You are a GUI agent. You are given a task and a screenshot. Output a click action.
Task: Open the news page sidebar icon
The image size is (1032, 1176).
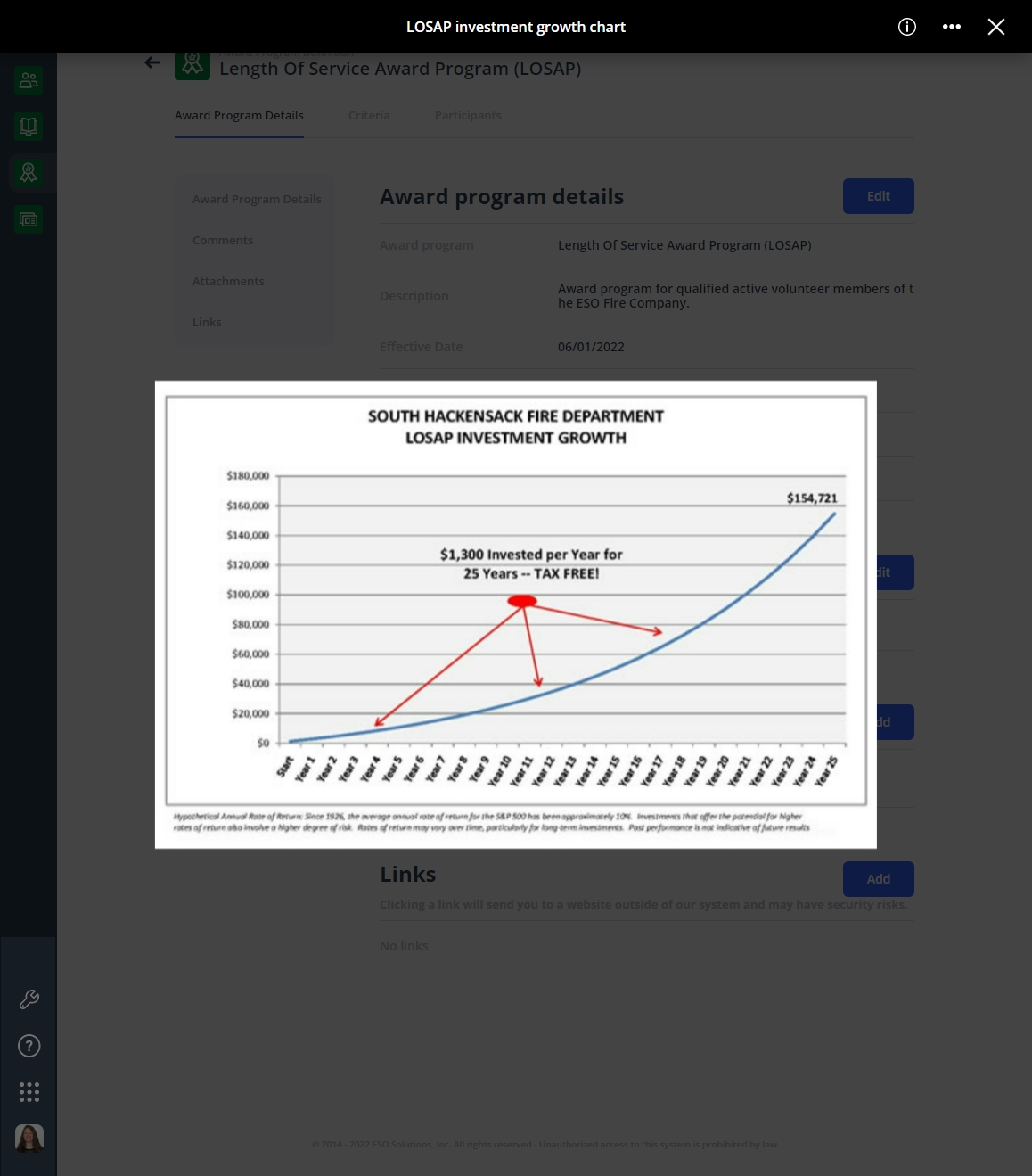point(29,219)
